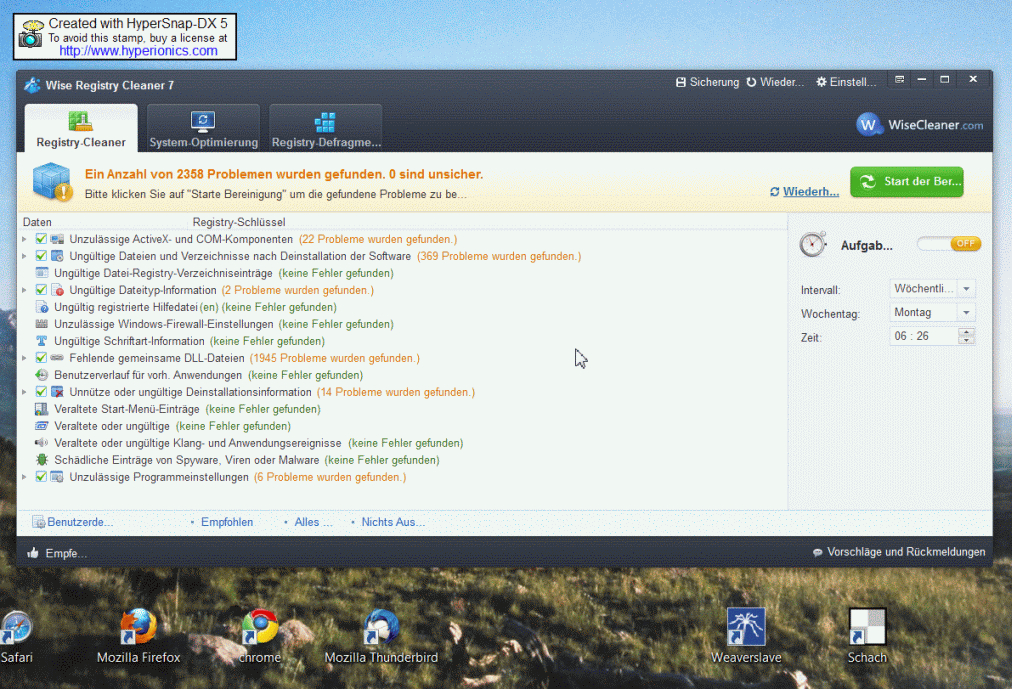Decrease the Zeit value with down arrow
Screen dimensions: 1012x689
point(966,341)
